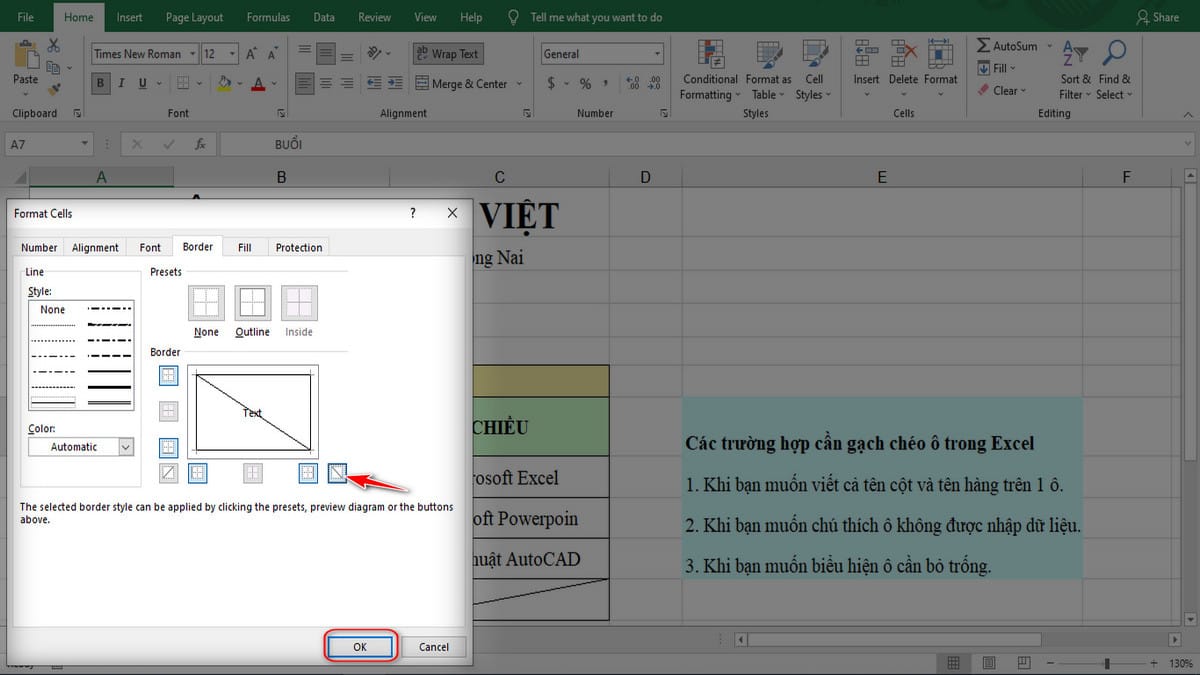Toggle bold formatting
Screen dimensions: 1200x675
100,84
